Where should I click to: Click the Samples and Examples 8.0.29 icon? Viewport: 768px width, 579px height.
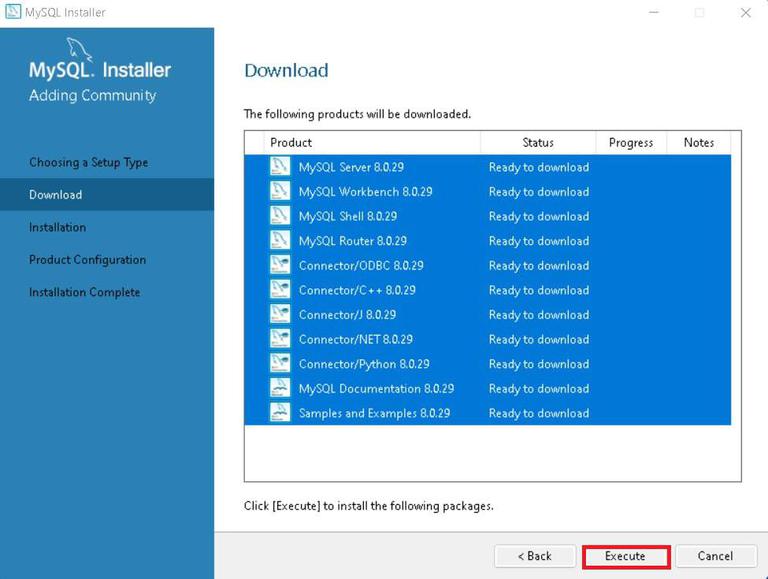click(x=280, y=412)
